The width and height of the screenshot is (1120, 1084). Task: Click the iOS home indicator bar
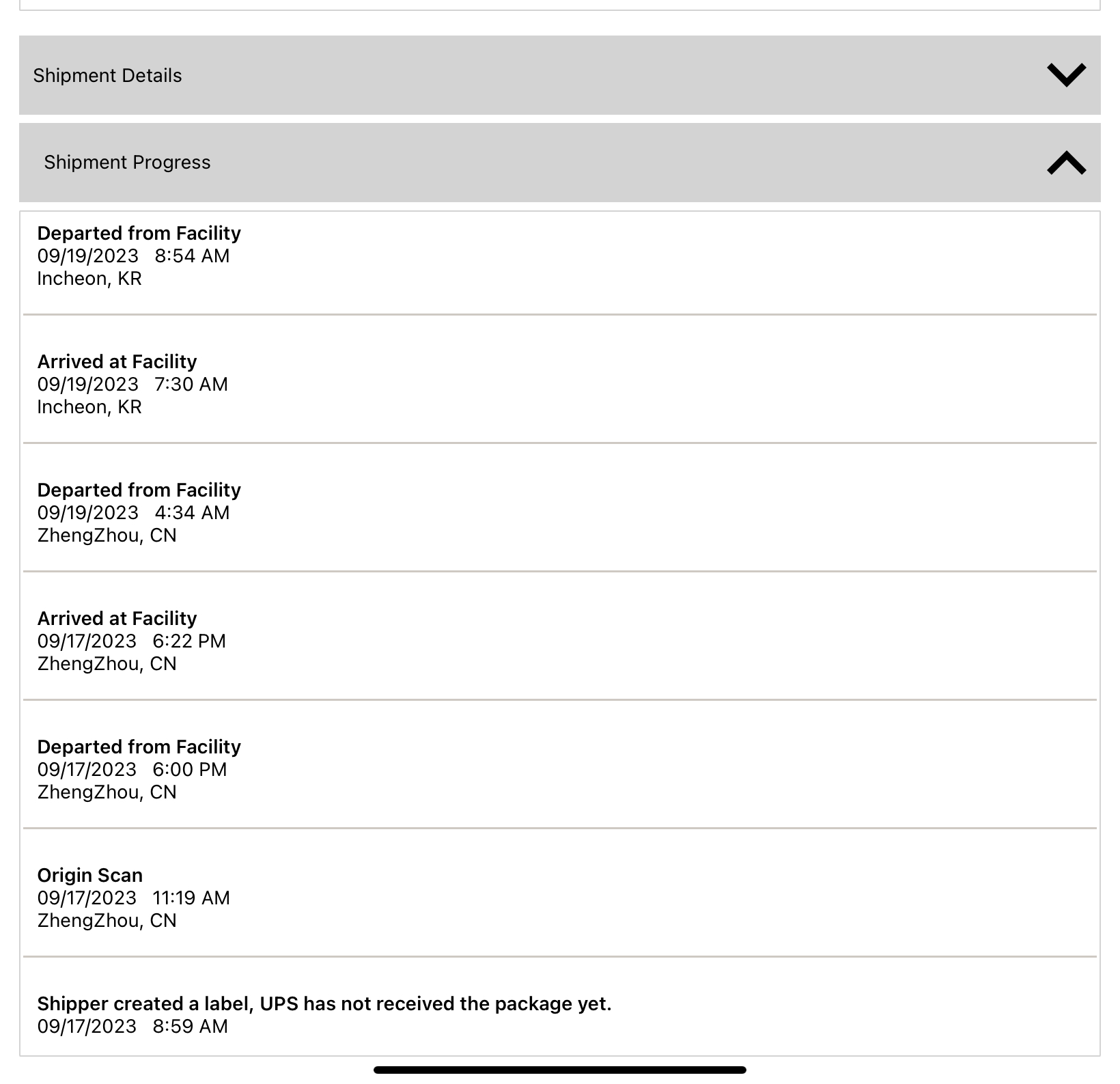[x=560, y=1070]
